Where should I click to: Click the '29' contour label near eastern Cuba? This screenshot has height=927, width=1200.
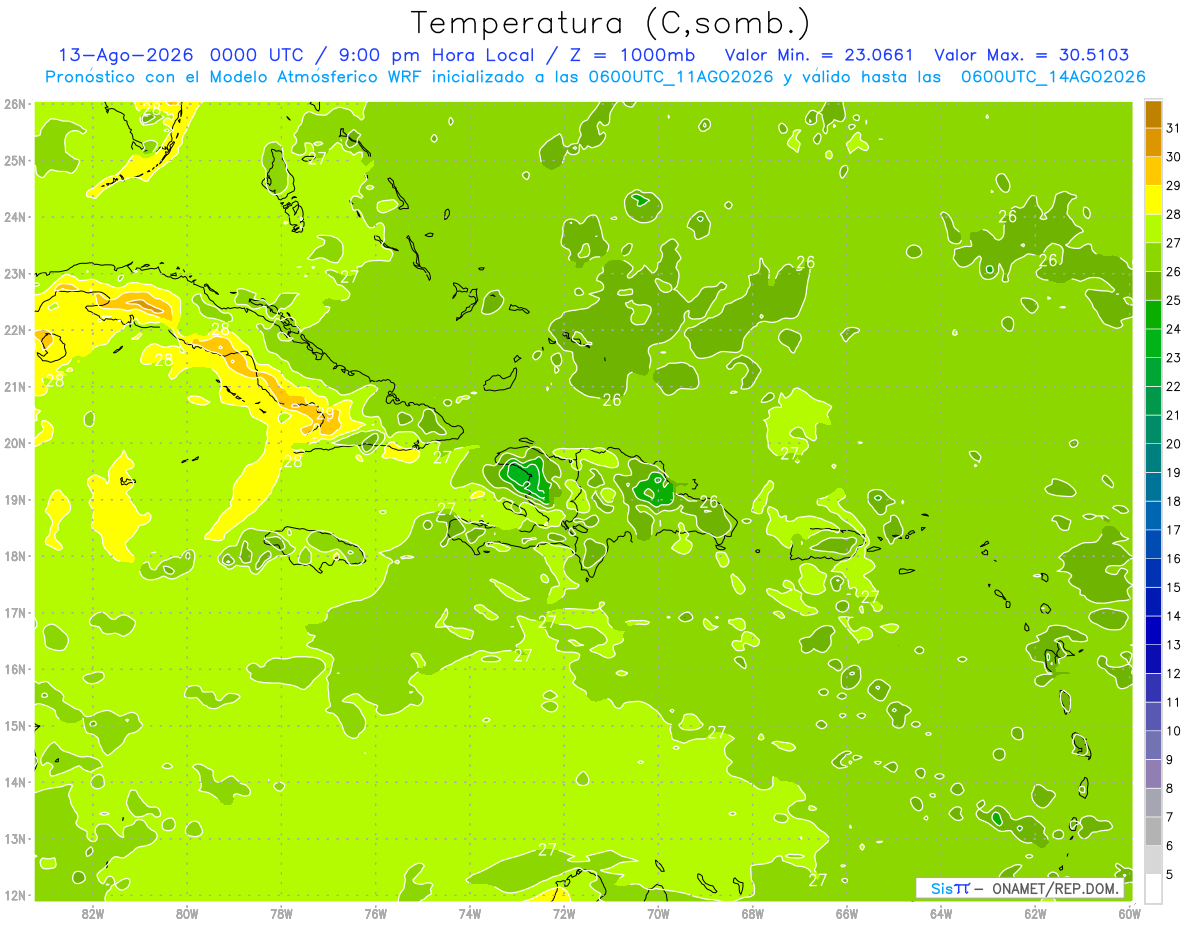pos(326,414)
